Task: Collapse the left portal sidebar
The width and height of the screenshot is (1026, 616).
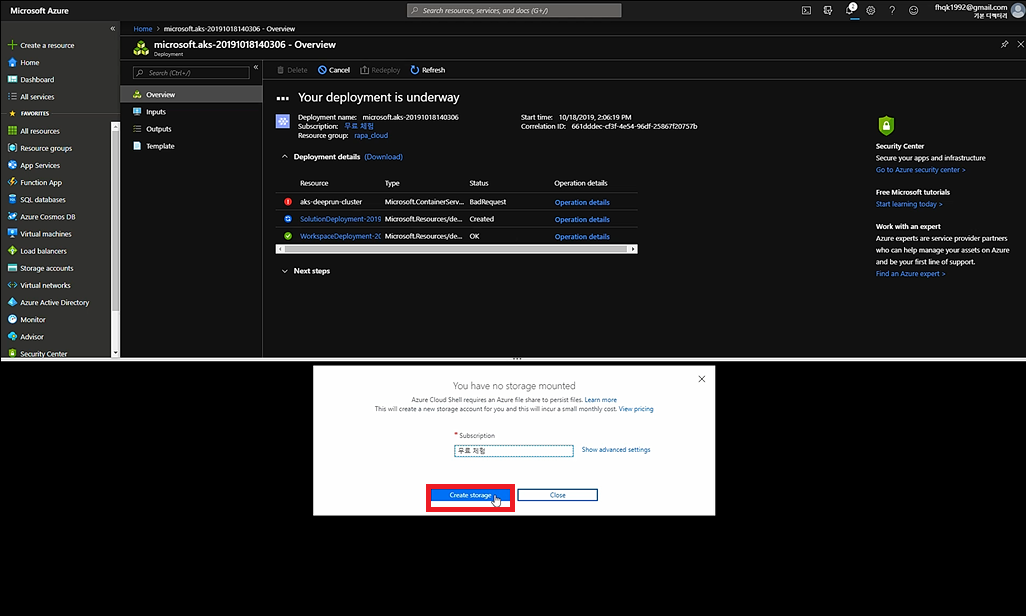Action: (113, 29)
